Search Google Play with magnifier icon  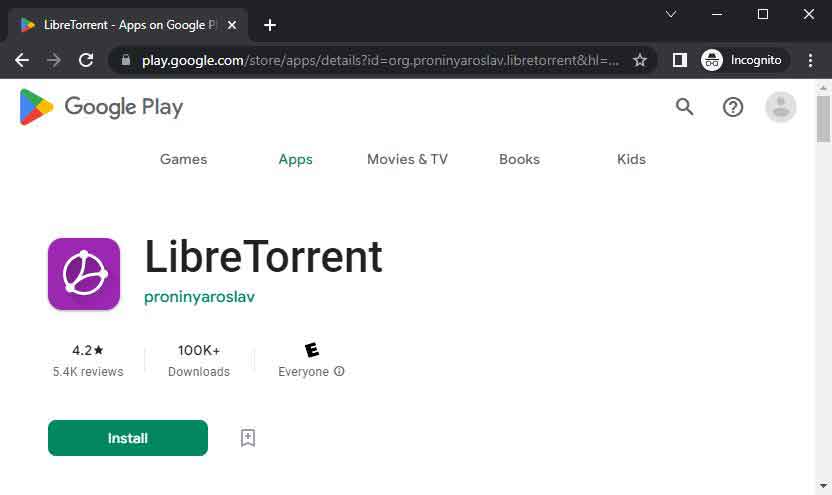click(684, 107)
